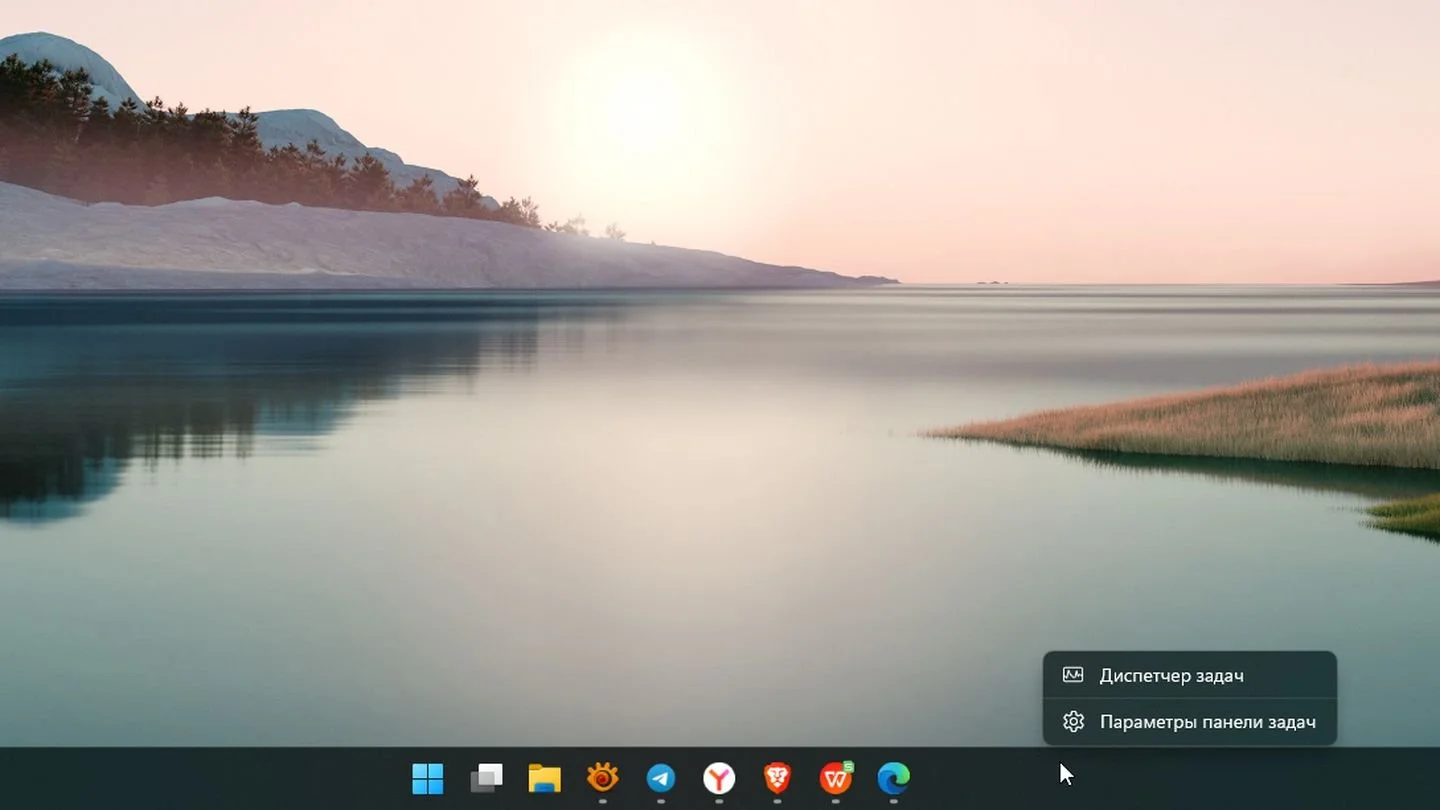Click empty taskbar space left of the Start button

coord(200,778)
